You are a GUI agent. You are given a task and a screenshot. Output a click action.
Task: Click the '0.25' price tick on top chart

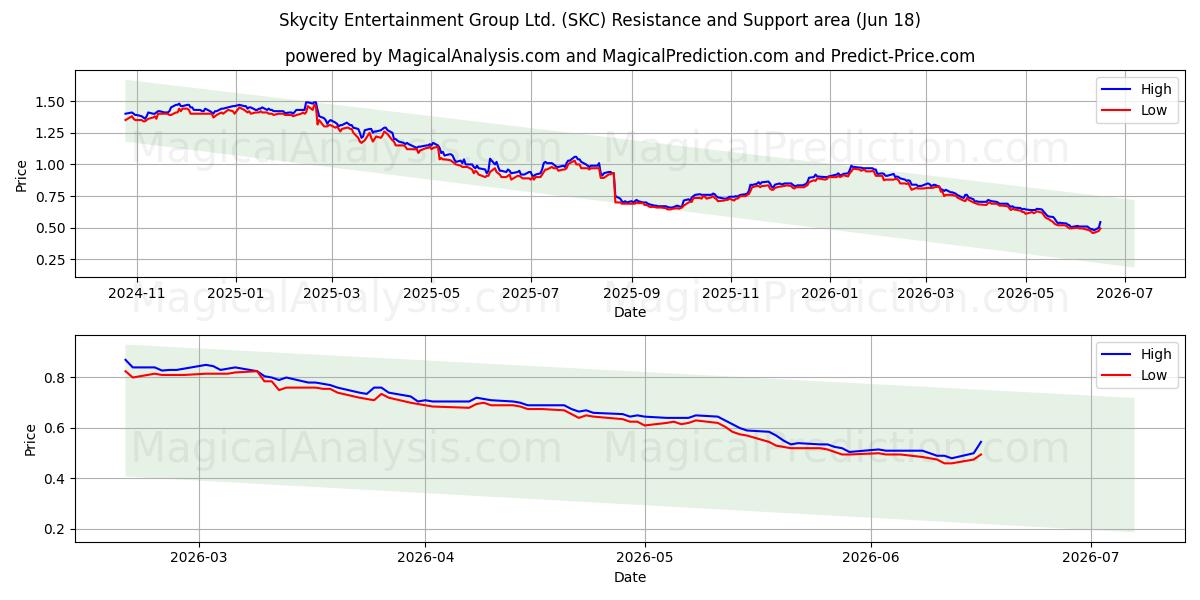[x=52, y=260]
